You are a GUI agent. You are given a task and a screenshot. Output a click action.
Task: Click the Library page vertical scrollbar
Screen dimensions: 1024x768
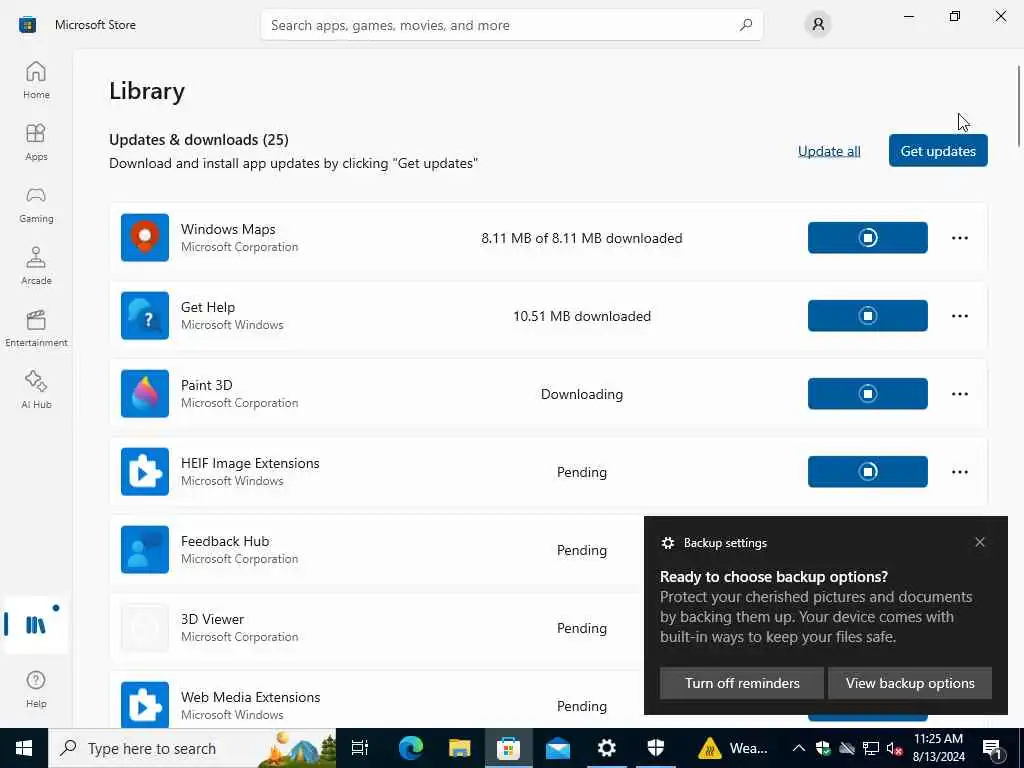coord(1018,106)
